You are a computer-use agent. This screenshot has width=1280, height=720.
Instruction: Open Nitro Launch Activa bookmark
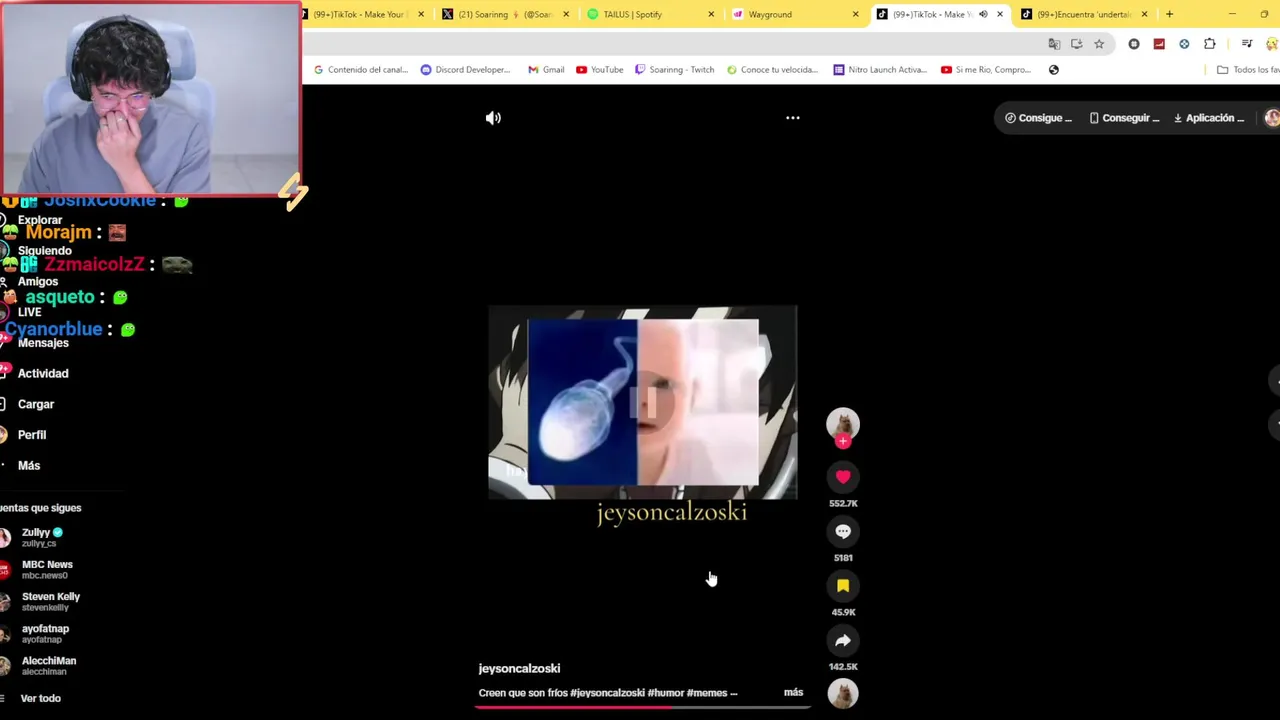[879, 70]
